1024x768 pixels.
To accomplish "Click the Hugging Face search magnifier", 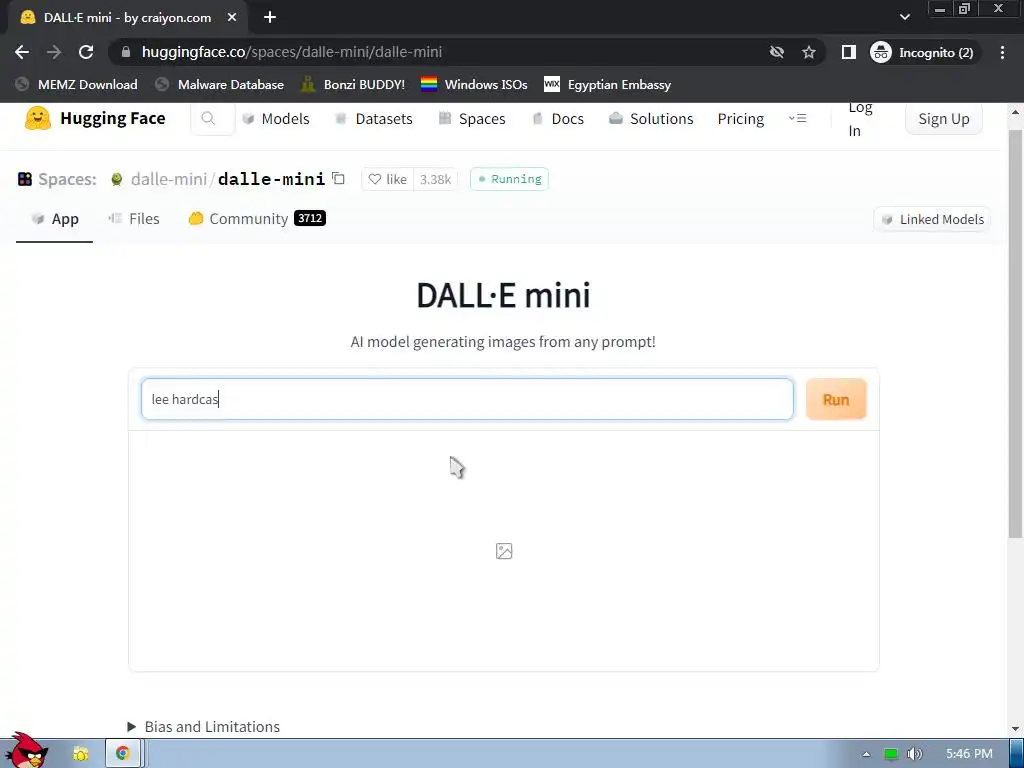I will 208,119.
